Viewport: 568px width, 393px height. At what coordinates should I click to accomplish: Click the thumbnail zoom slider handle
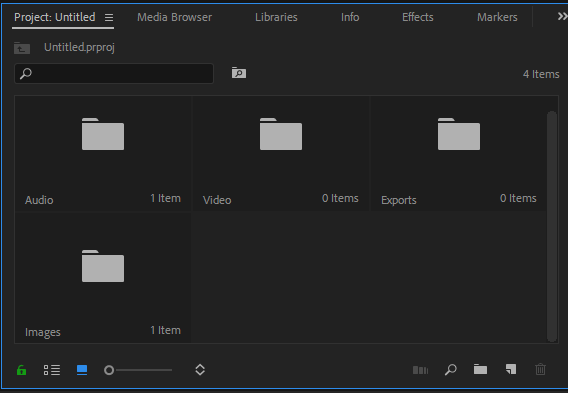109,370
